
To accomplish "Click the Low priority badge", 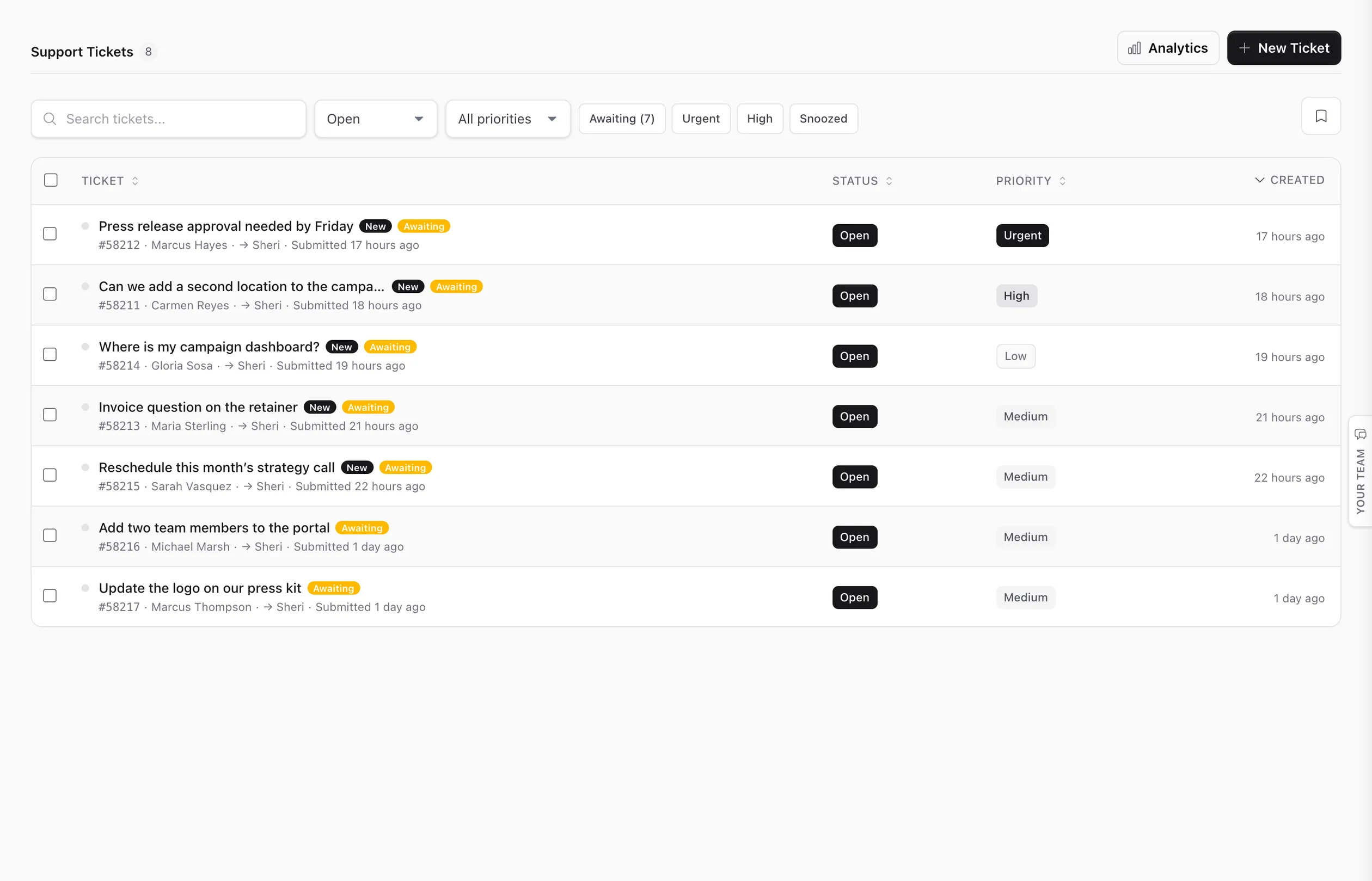I will [x=1015, y=356].
